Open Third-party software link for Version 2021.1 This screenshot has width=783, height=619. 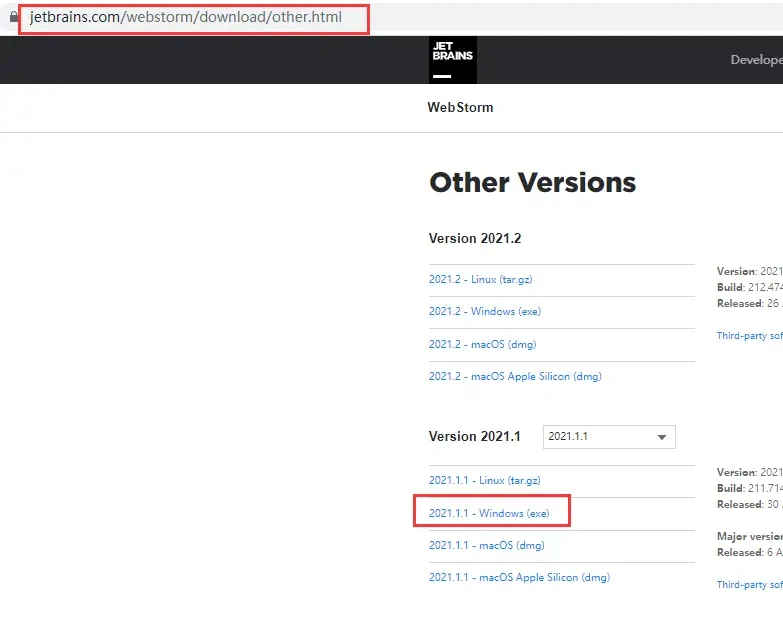point(750,584)
